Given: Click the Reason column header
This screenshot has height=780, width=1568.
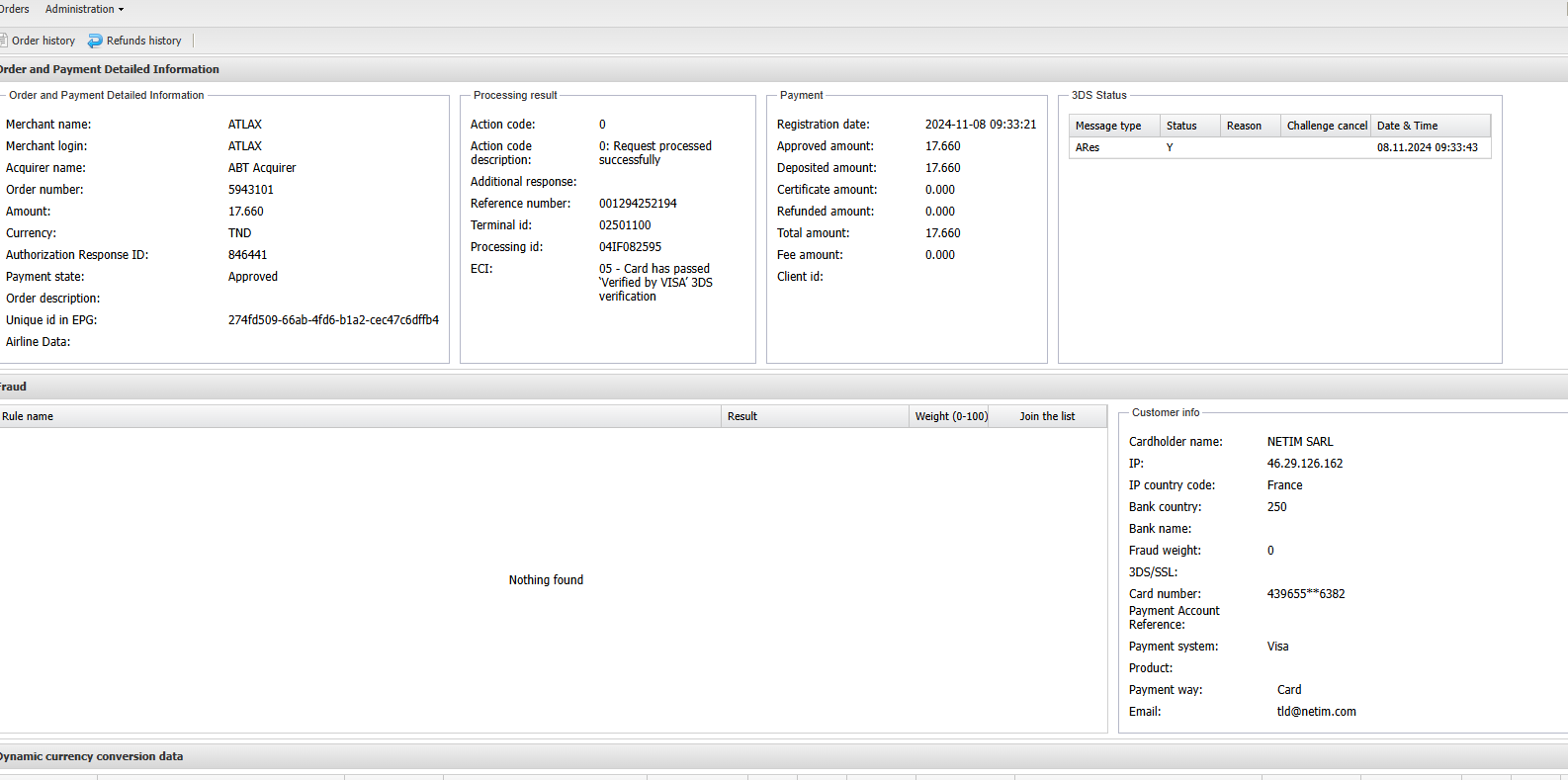Looking at the screenshot, I should [1250, 126].
